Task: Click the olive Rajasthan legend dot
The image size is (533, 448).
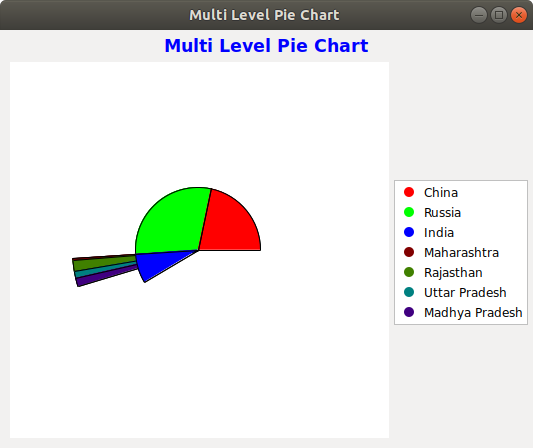Action: coord(409,272)
